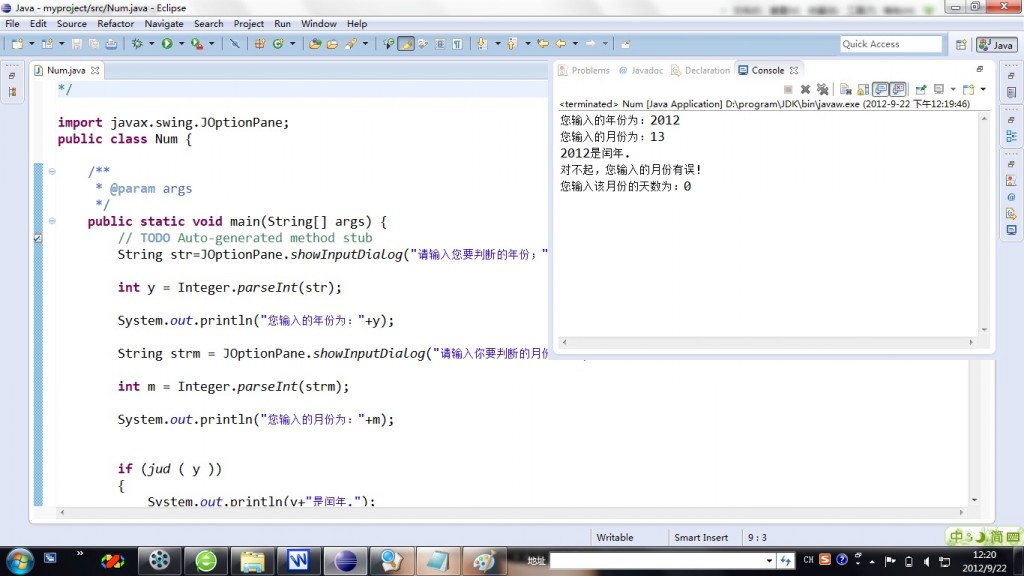Open the Display Selected Console dropdown
This screenshot has height=576, width=1024.
click(953, 89)
